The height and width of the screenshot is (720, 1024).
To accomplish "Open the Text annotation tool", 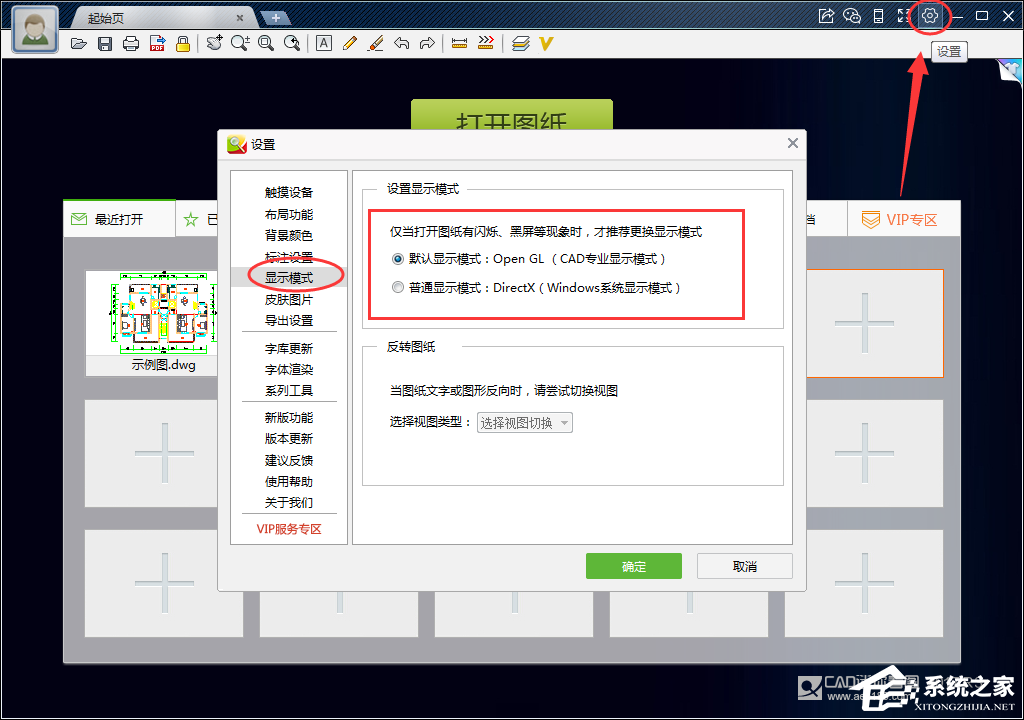I will (325, 43).
